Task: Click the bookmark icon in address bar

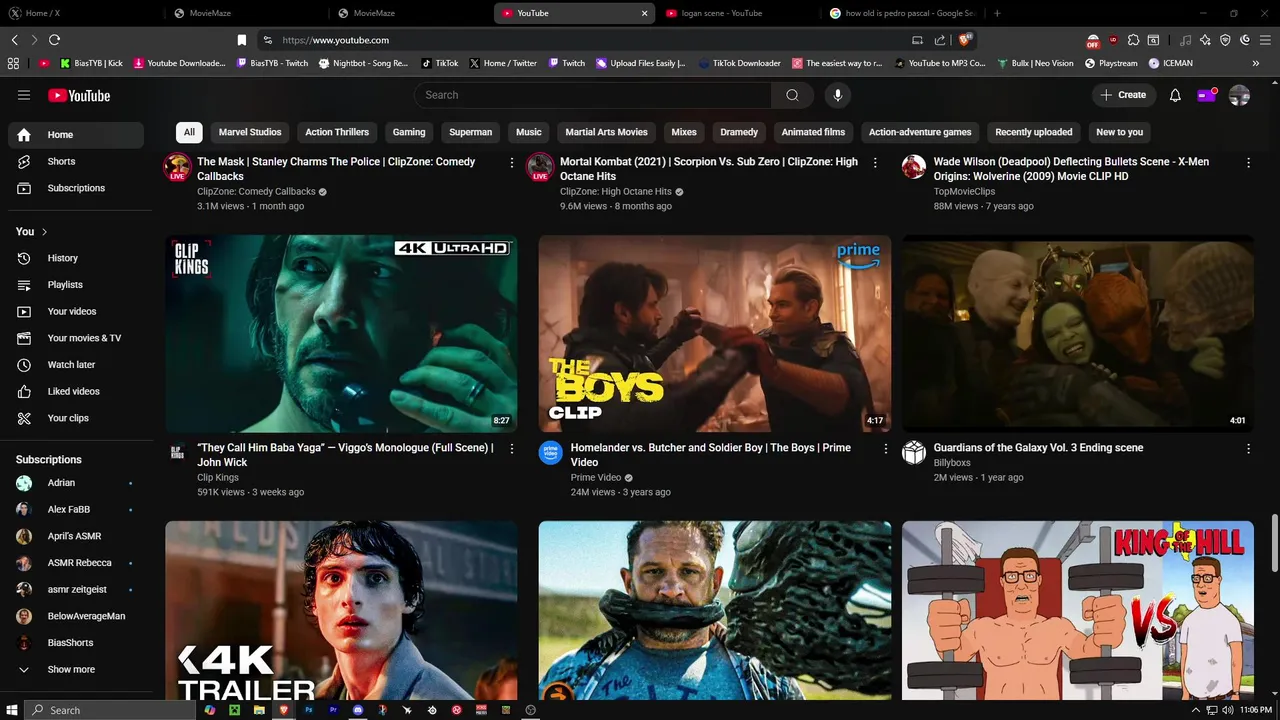Action: point(241,40)
